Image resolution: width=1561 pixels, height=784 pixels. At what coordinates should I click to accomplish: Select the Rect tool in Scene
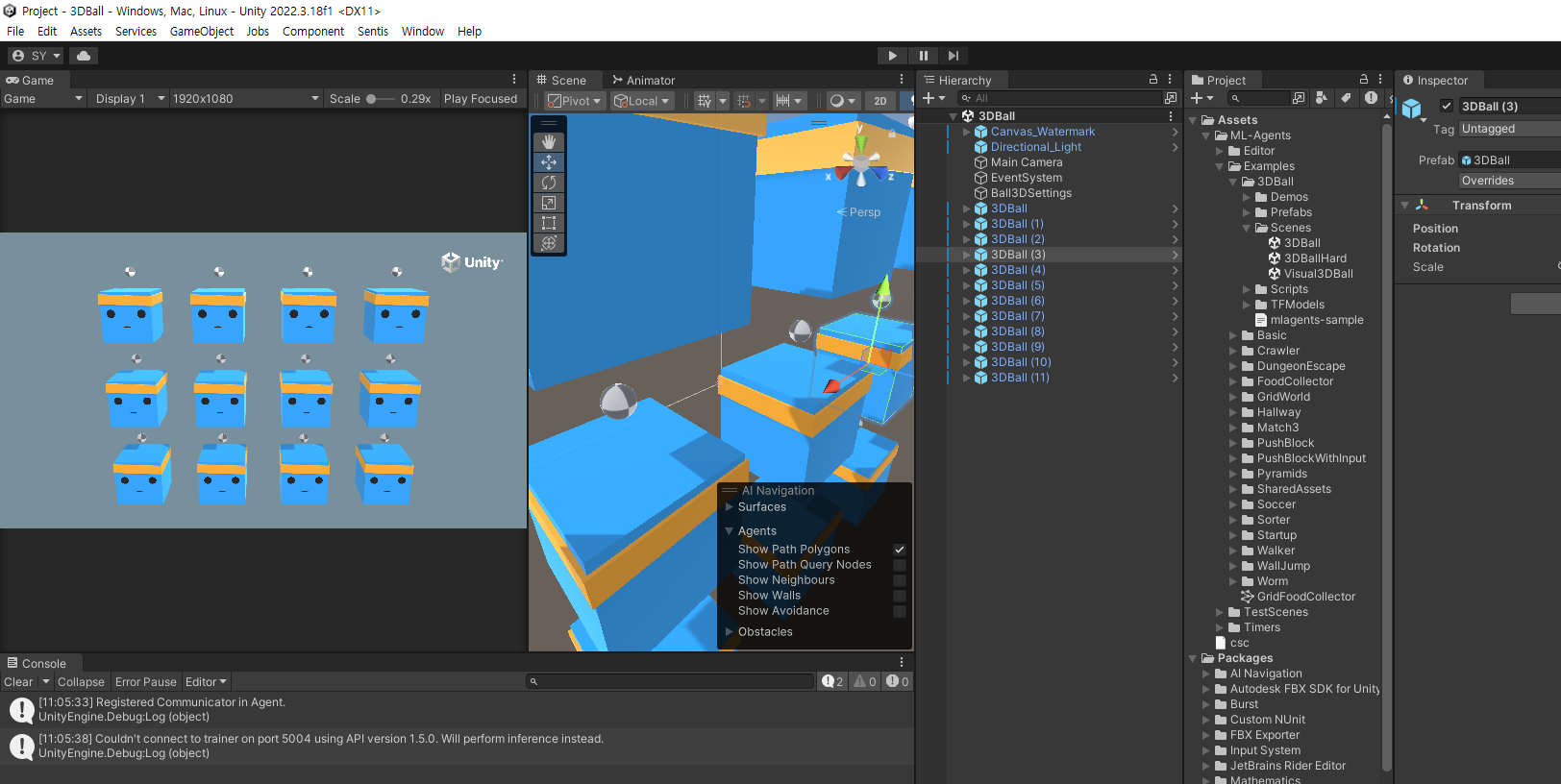(x=549, y=223)
